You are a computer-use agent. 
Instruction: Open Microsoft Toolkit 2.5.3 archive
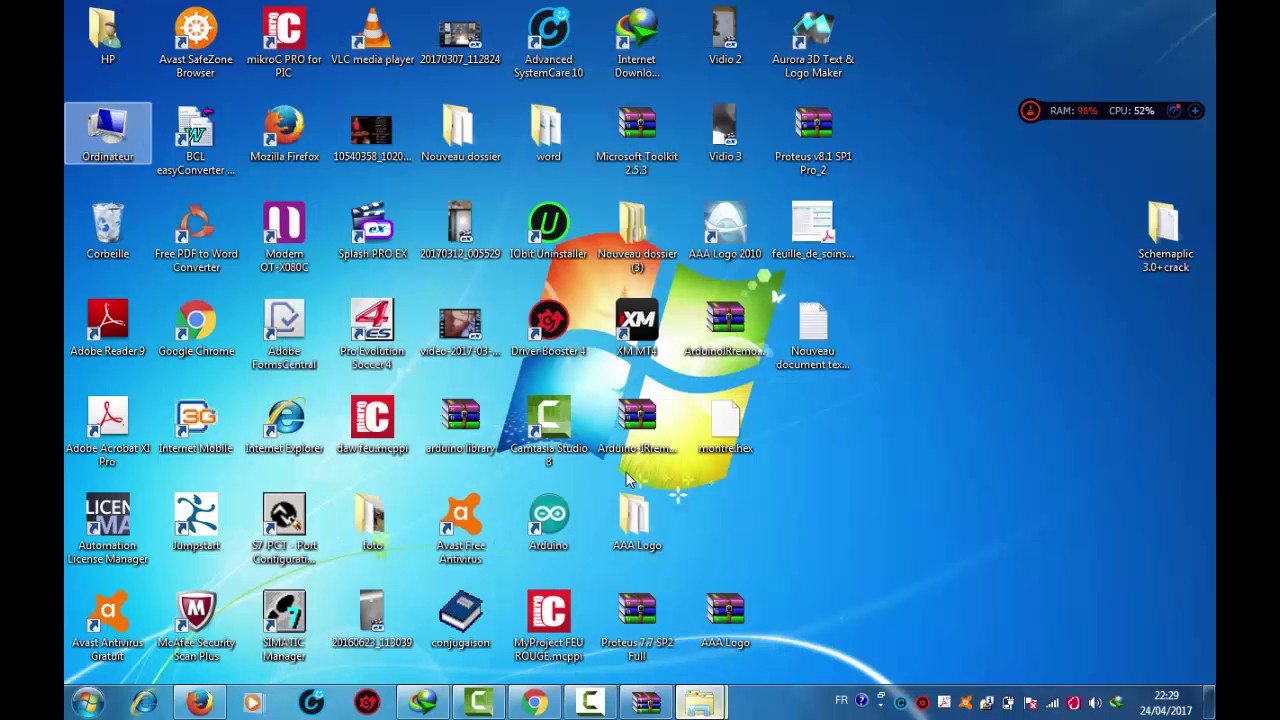click(x=637, y=140)
